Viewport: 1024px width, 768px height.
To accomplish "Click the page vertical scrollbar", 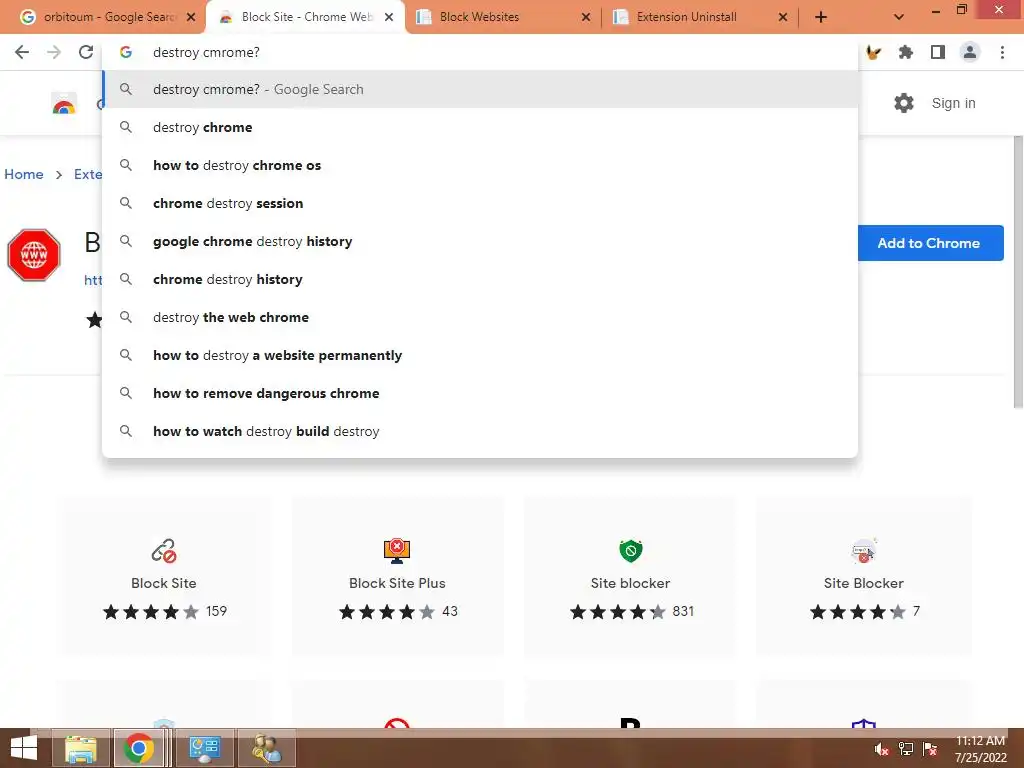I will pos(1018,272).
